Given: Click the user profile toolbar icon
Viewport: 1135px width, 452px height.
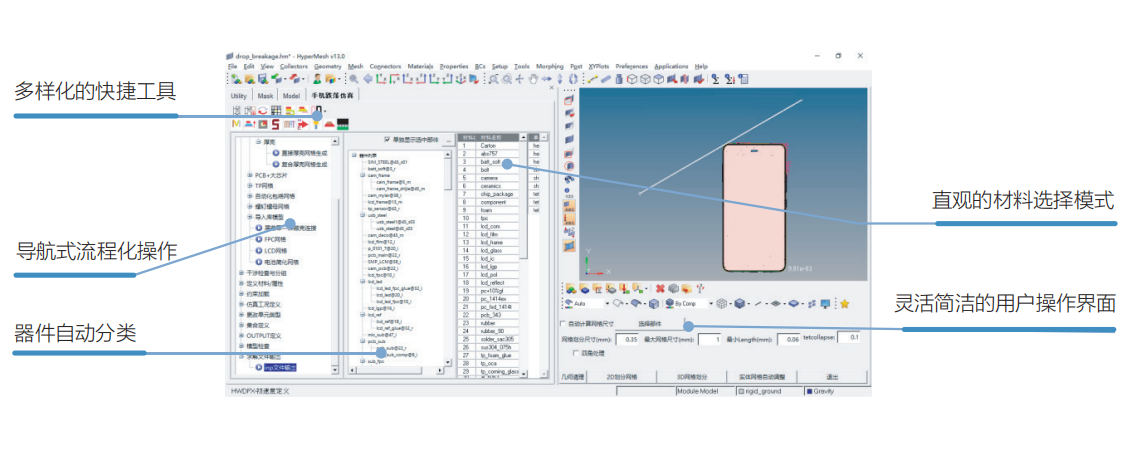Looking at the screenshot, I should pyautogui.click(x=318, y=78).
